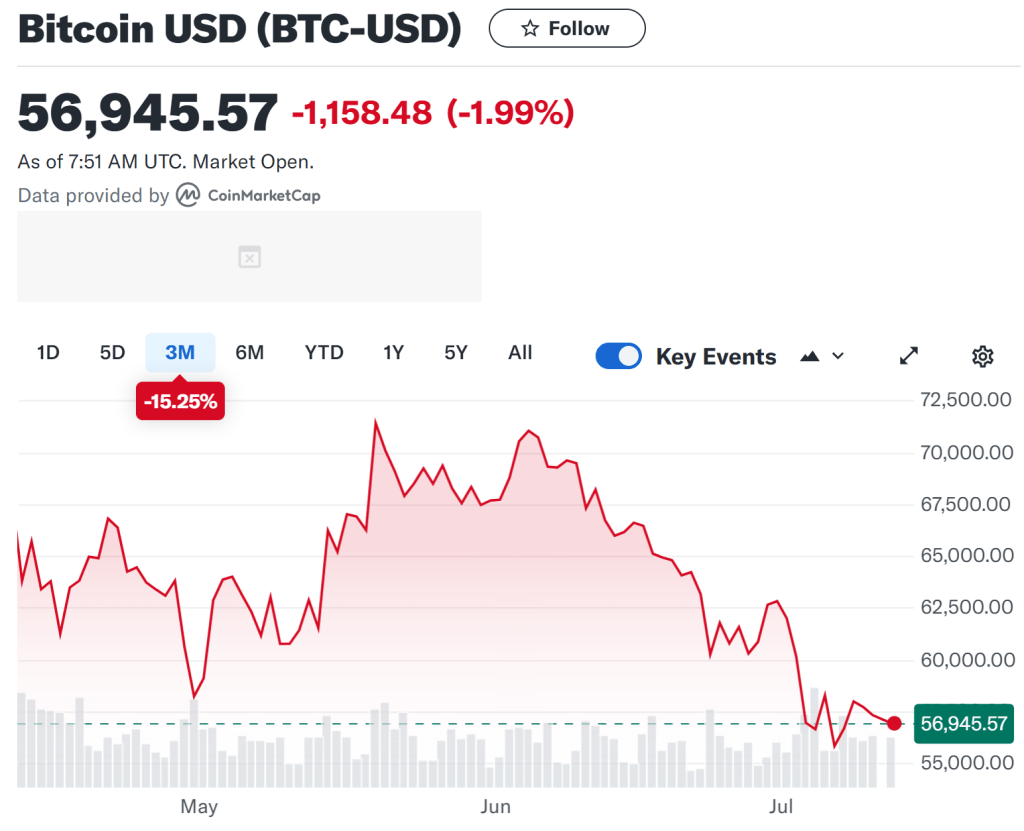Viewport: 1024px width, 831px height.
Task: Click the green 56,945.57 price label
Action: tap(964, 723)
